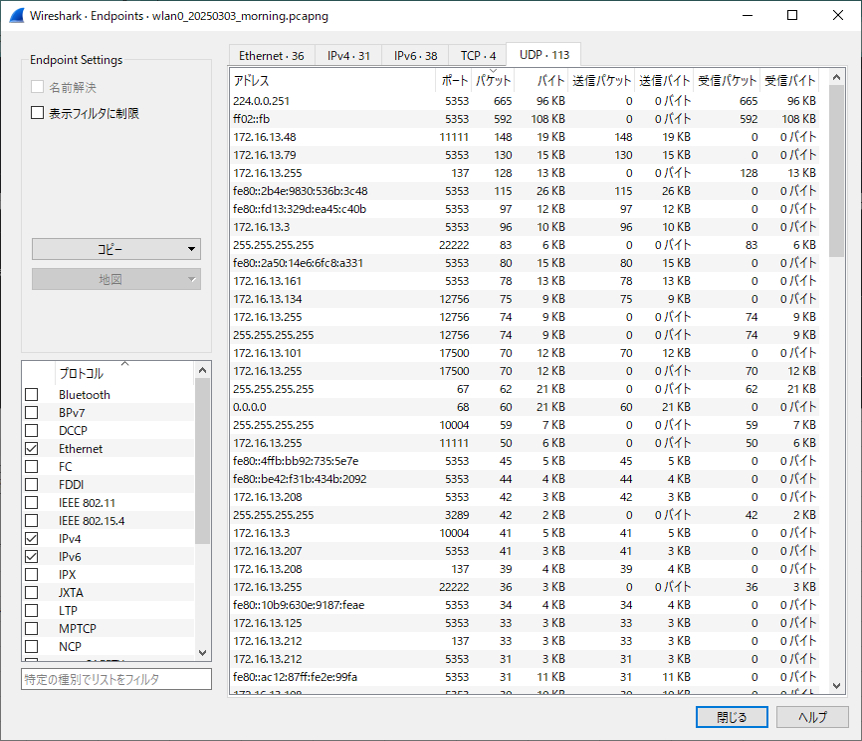Viewport: 862px width, 741px height.
Task: Sort by the 送信パケット column header
Action: 601,80
